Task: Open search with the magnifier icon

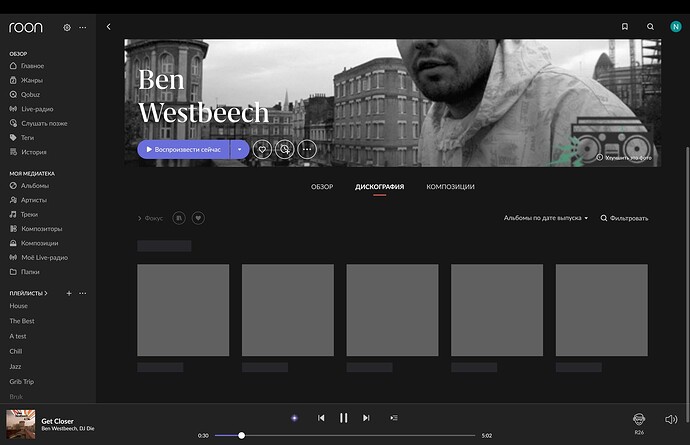Action: pos(650,27)
